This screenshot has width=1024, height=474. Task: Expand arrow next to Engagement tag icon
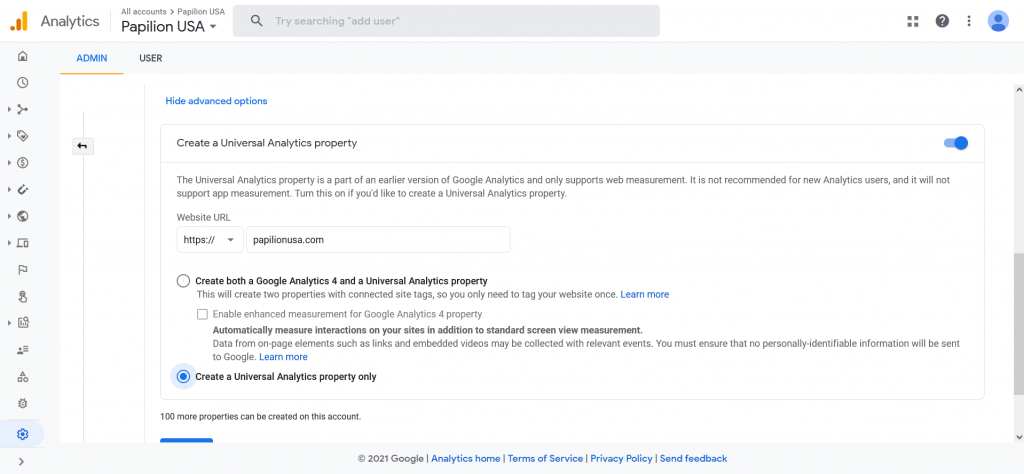tap(10, 136)
